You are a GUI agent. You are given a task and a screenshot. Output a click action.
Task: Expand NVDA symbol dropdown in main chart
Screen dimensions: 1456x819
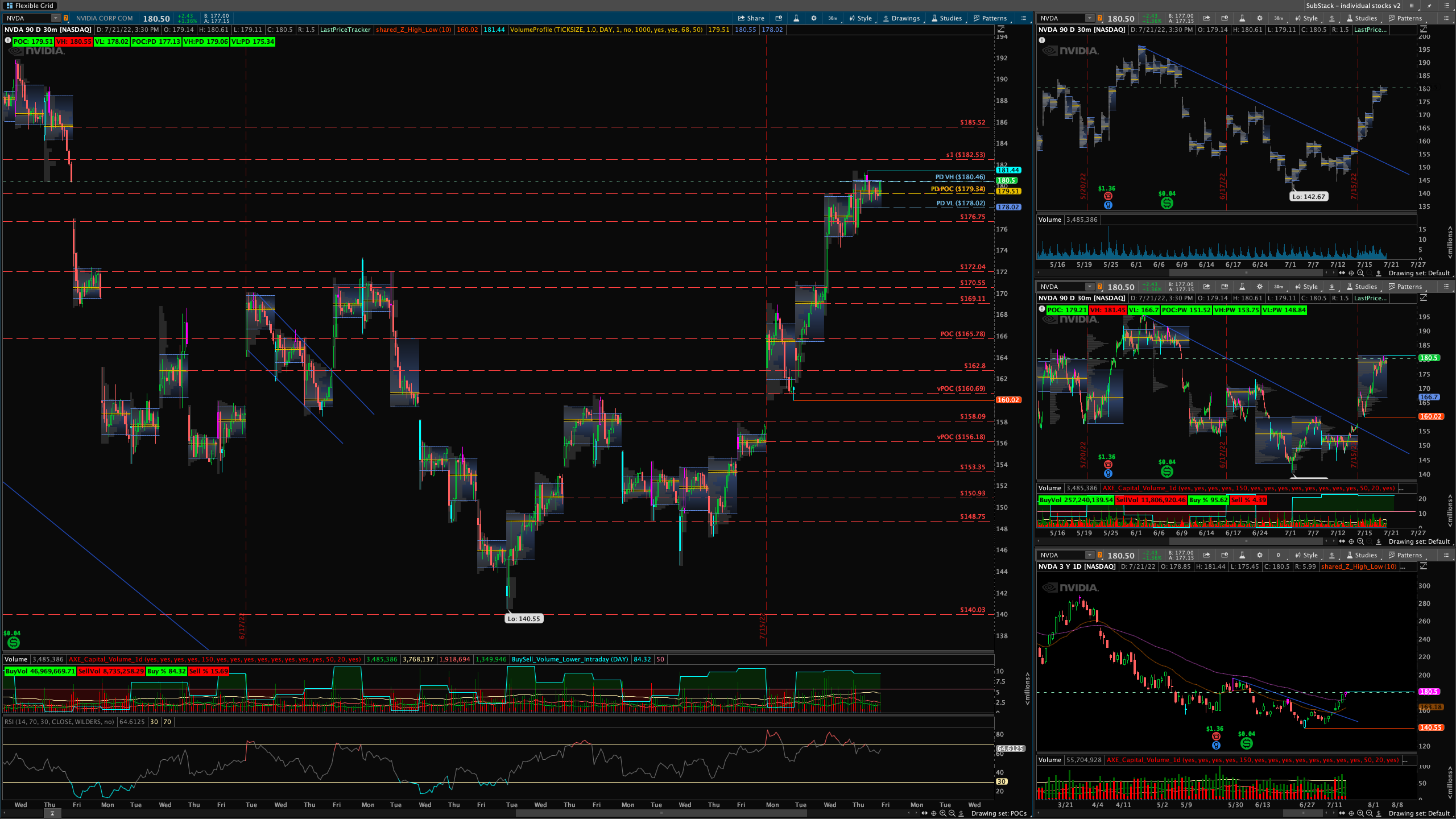[x=55, y=18]
